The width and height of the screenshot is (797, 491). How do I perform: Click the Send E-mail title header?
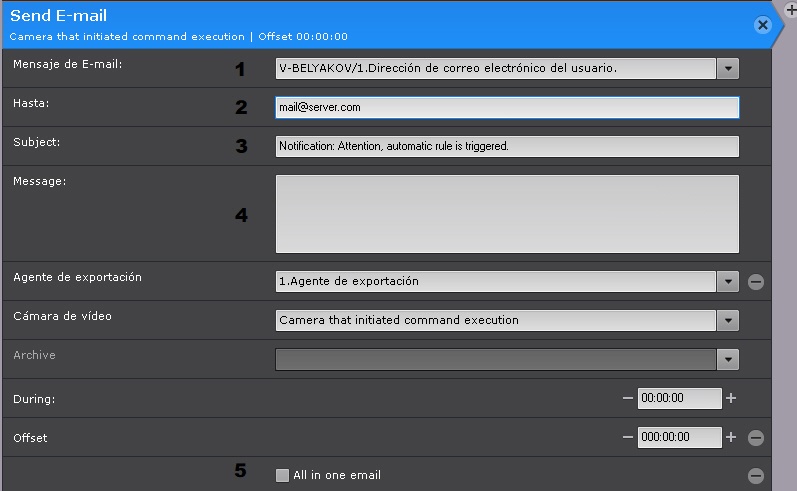pyautogui.click(x=59, y=16)
